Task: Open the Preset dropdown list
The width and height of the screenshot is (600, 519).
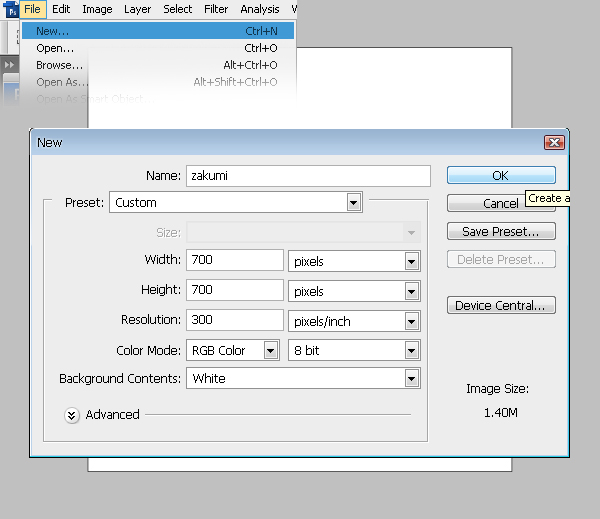Action: click(x=353, y=203)
